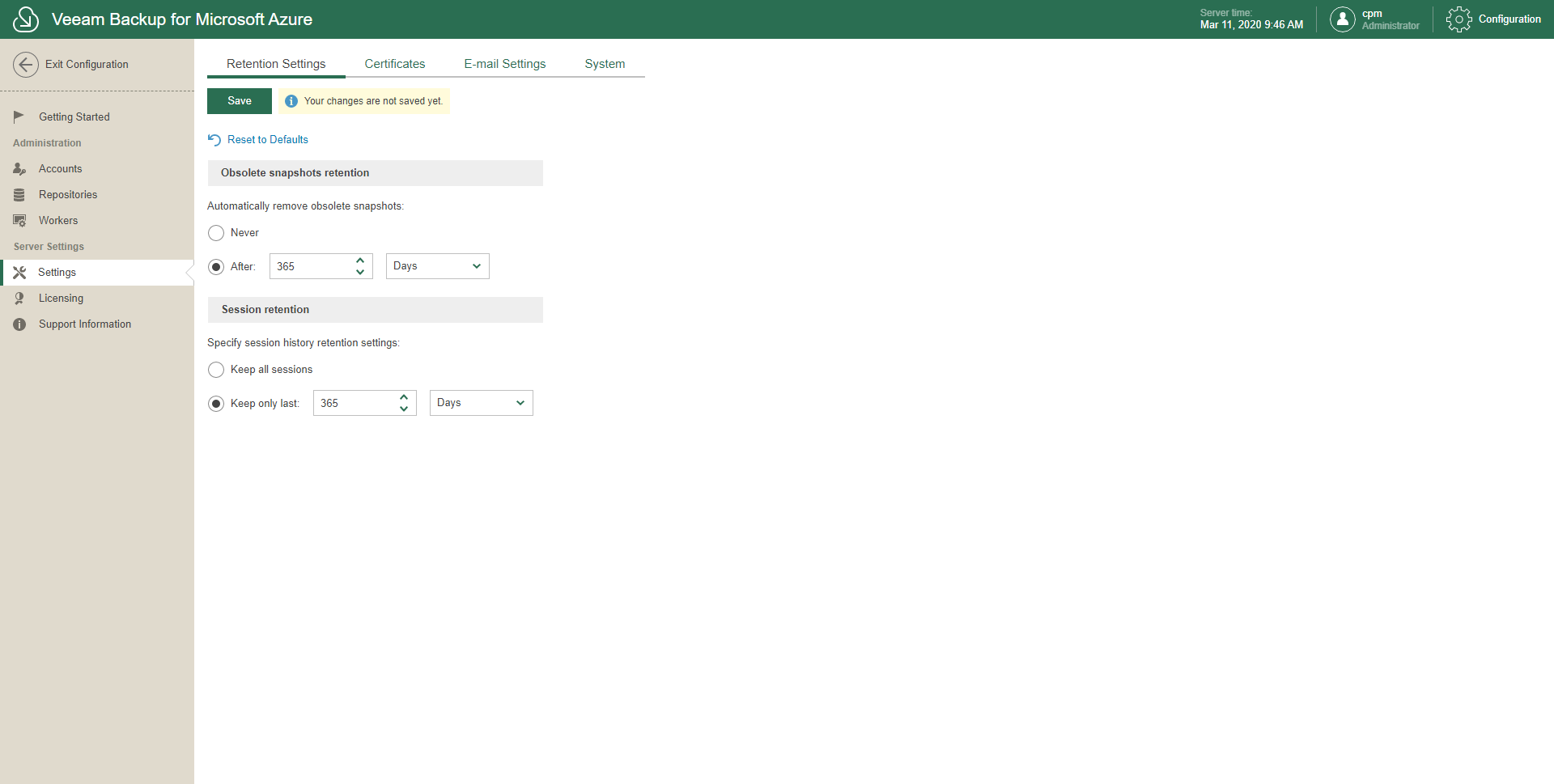The image size is (1554, 784).
Task: Decrease the After snapshot retention value
Action: (x=360, y=273)
